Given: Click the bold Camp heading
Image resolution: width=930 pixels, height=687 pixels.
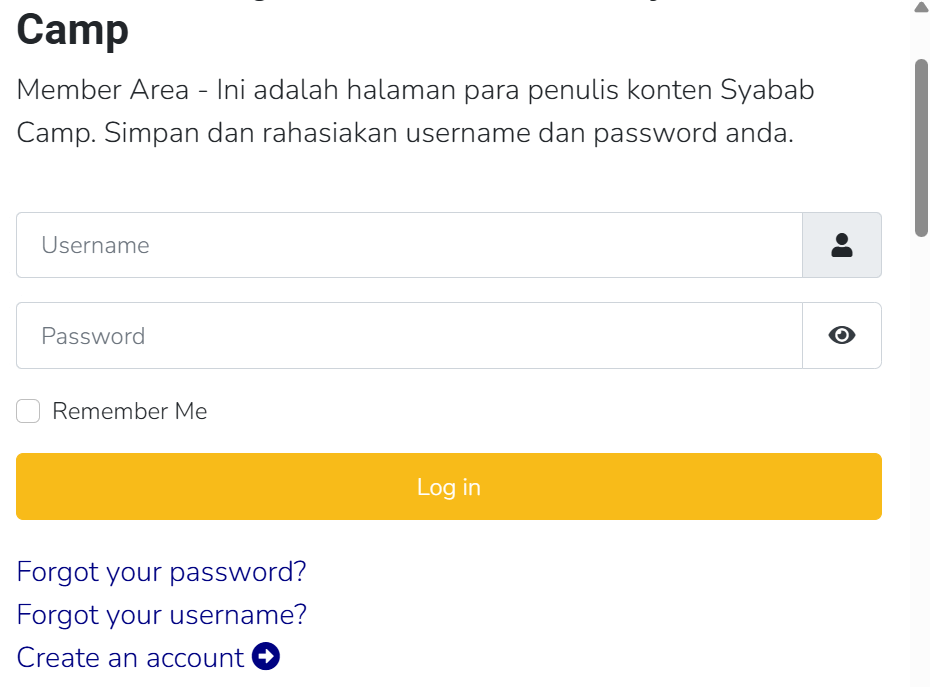Looking at the screenshot, I should click(x=72, y=30).
